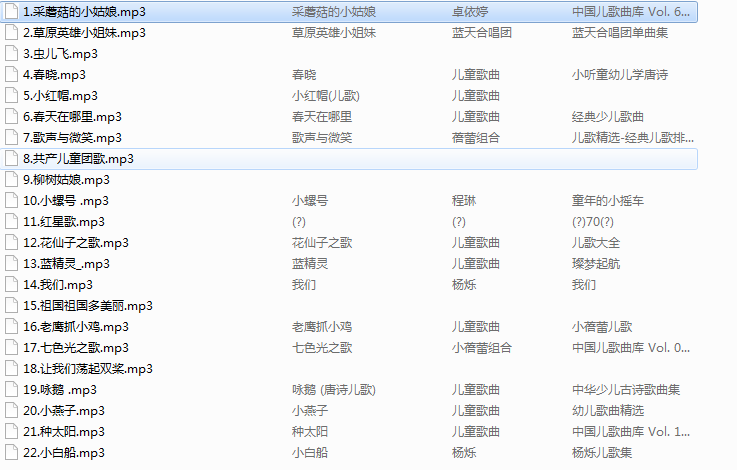Click the file icon beside 11.红星歌.mp3
Viewport: 737px width, 470px height.
pyautogui.click(x=11, y=222)
